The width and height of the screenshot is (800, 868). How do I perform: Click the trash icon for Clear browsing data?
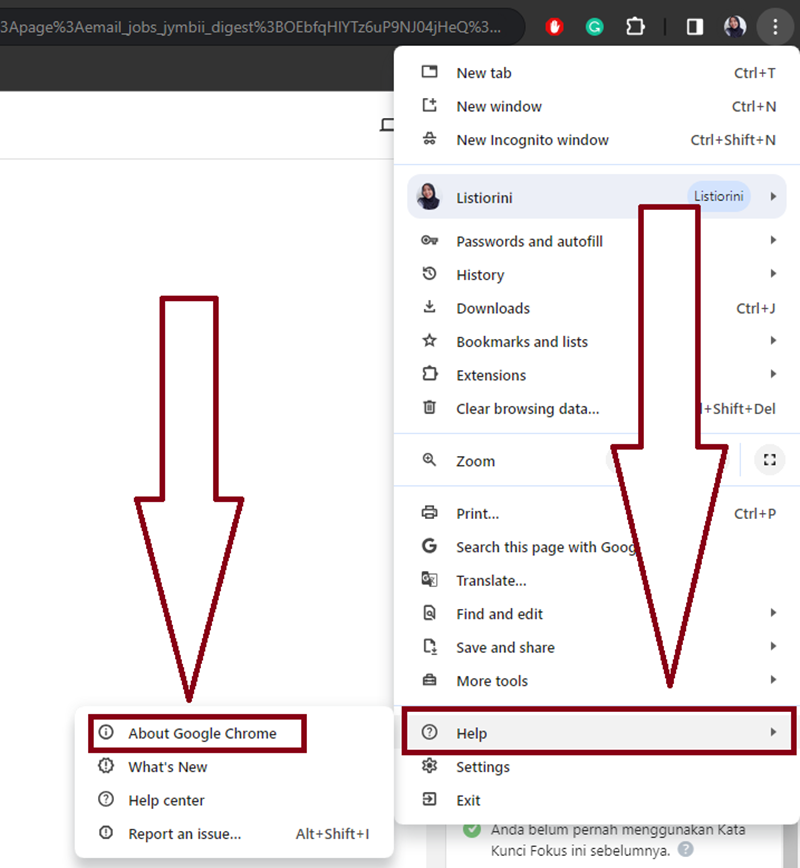pyautogui.click(x=430, y=407)
